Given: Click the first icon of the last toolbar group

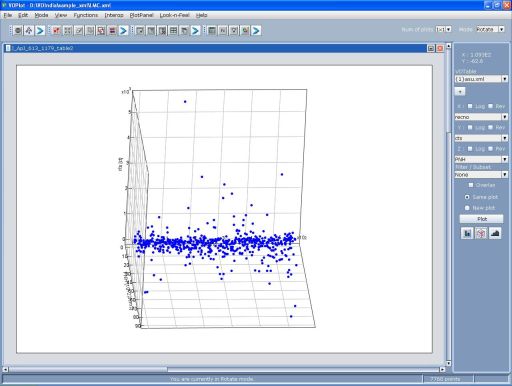Looking at the screenshot, I should [x=212, y=31].
